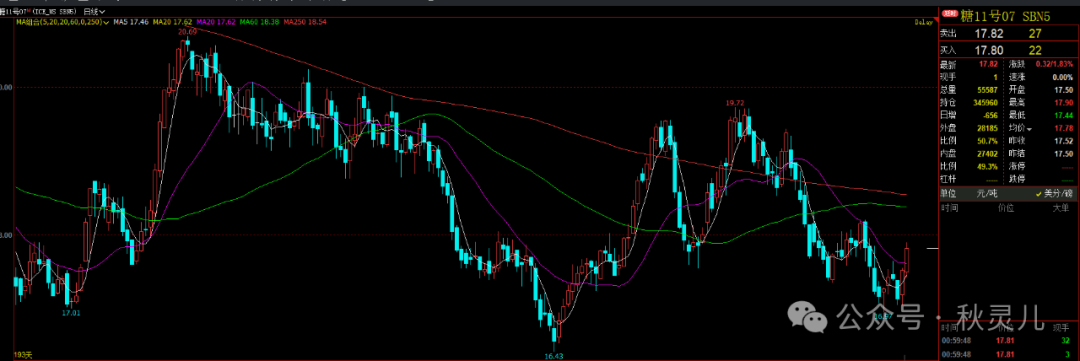Click the 19.72 peak price label
Image resolution: width=1080 pixels, height=361 pixels.
[736, 103]
